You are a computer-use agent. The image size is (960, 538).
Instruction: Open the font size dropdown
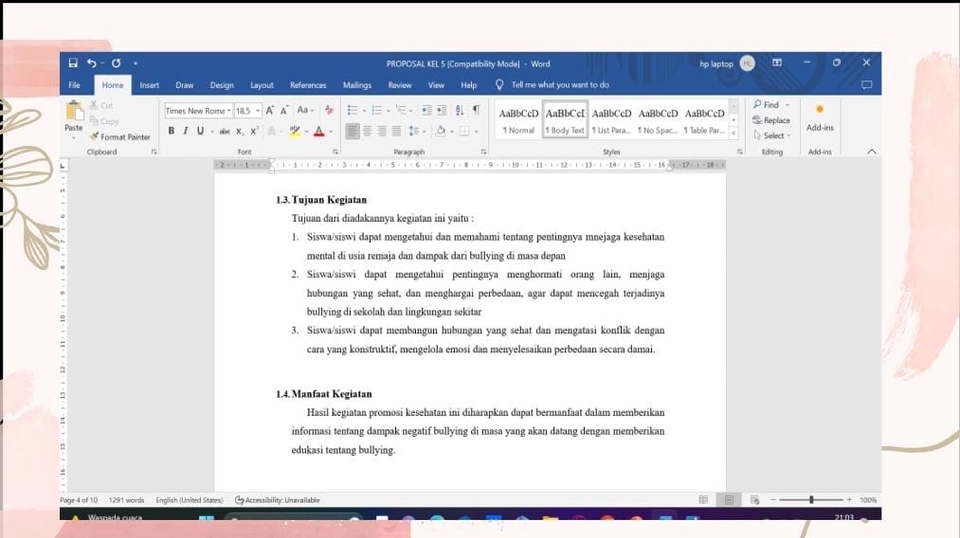tap(258, 111)
